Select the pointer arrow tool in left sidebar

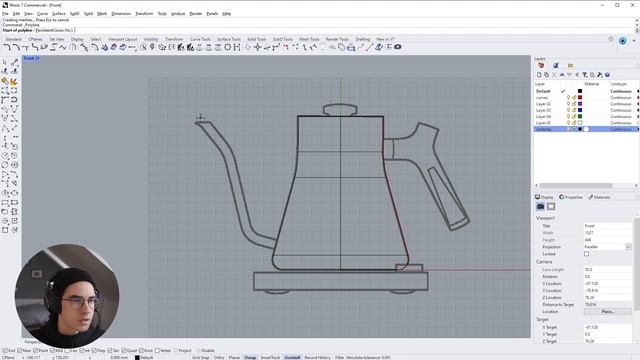pos(5,62)
